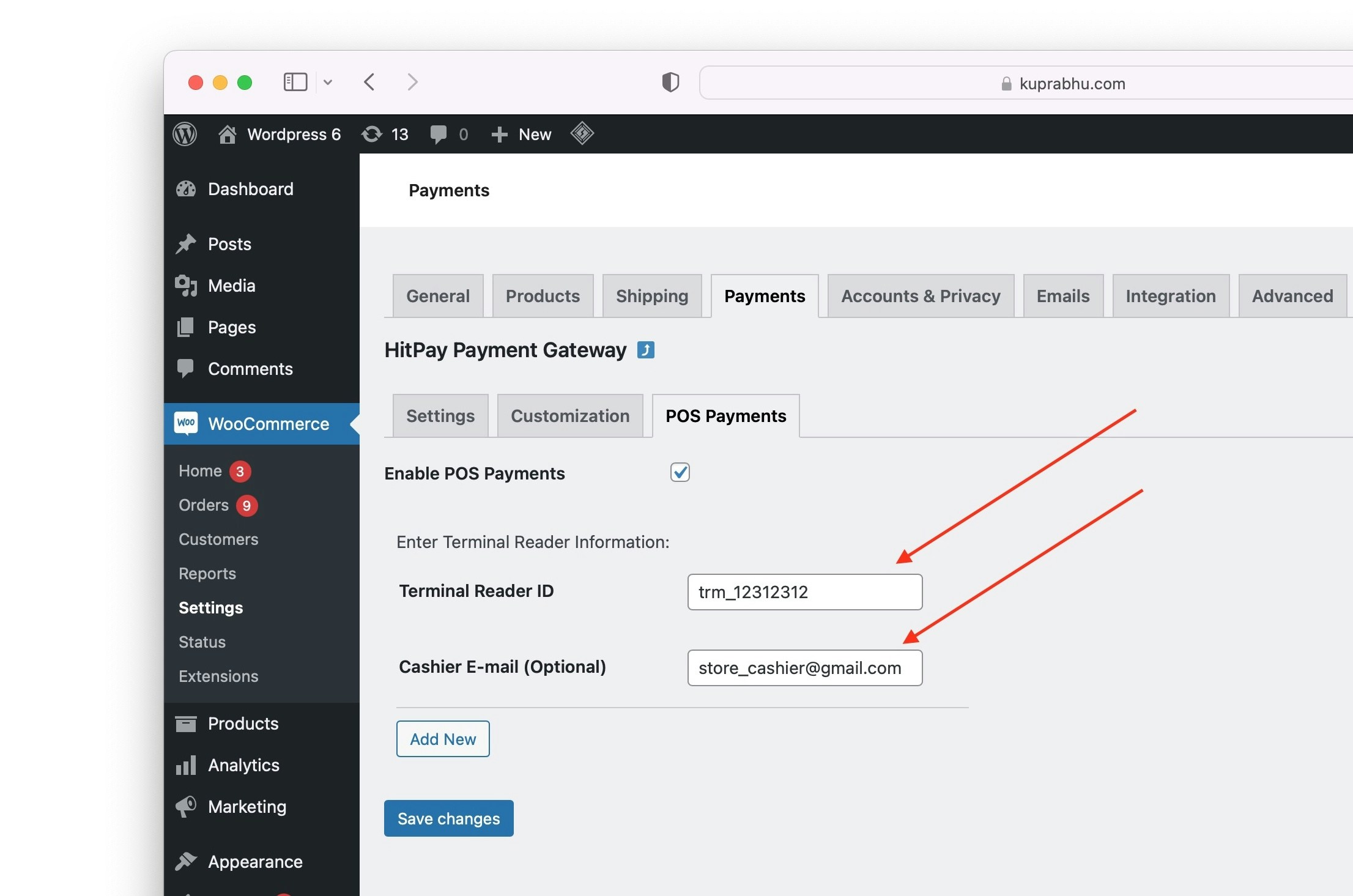
Task: Open Posts in the sidebar
Action: [x=262, y=244]
